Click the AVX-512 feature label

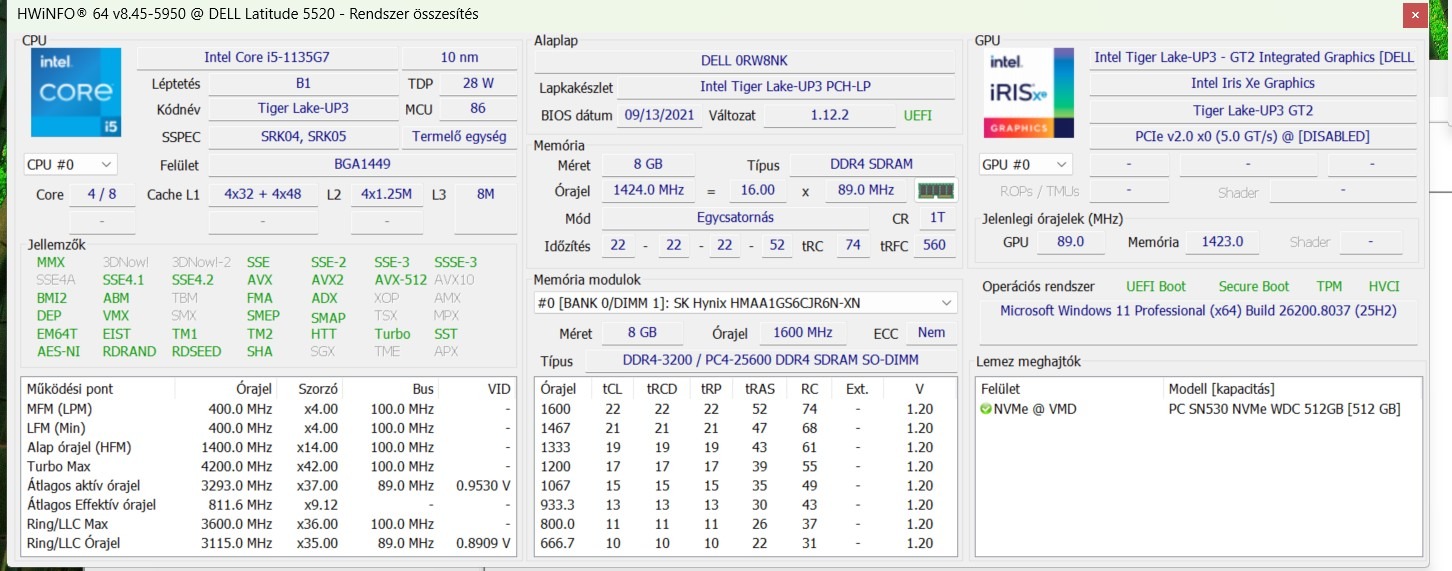399,280
